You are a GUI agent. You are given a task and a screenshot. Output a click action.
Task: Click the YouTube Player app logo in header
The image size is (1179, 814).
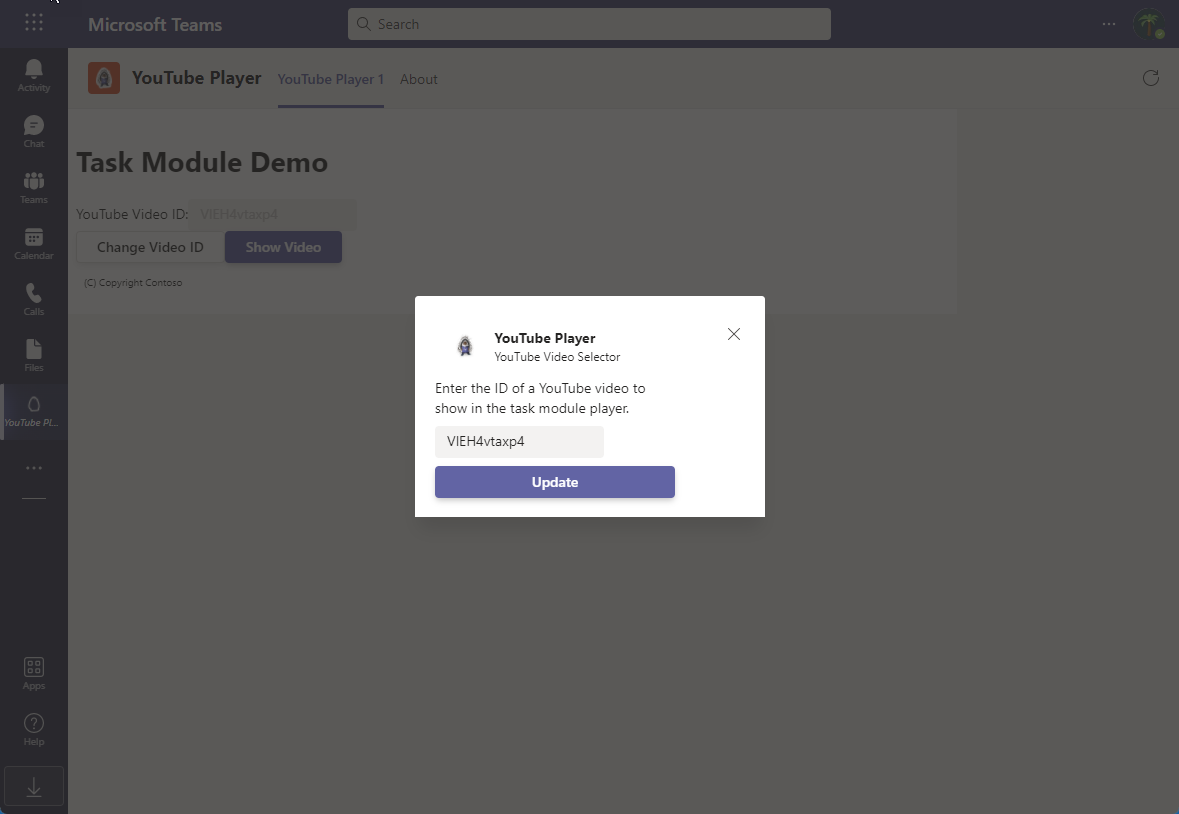pos(104,78)
